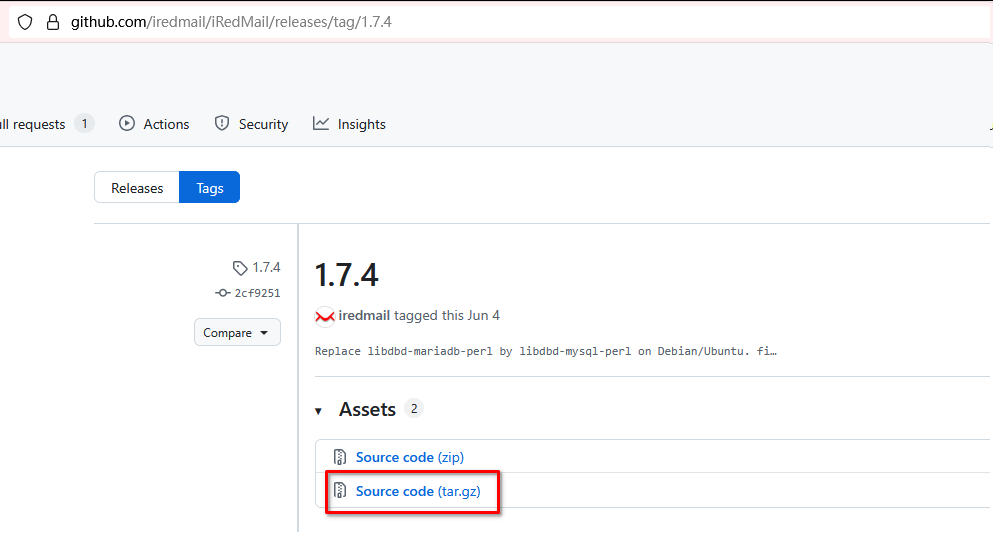This screenshot has width=993, height=536.
Task: Open the Pull requests tab
Action: pyautogui.click(x=35, y=124)
